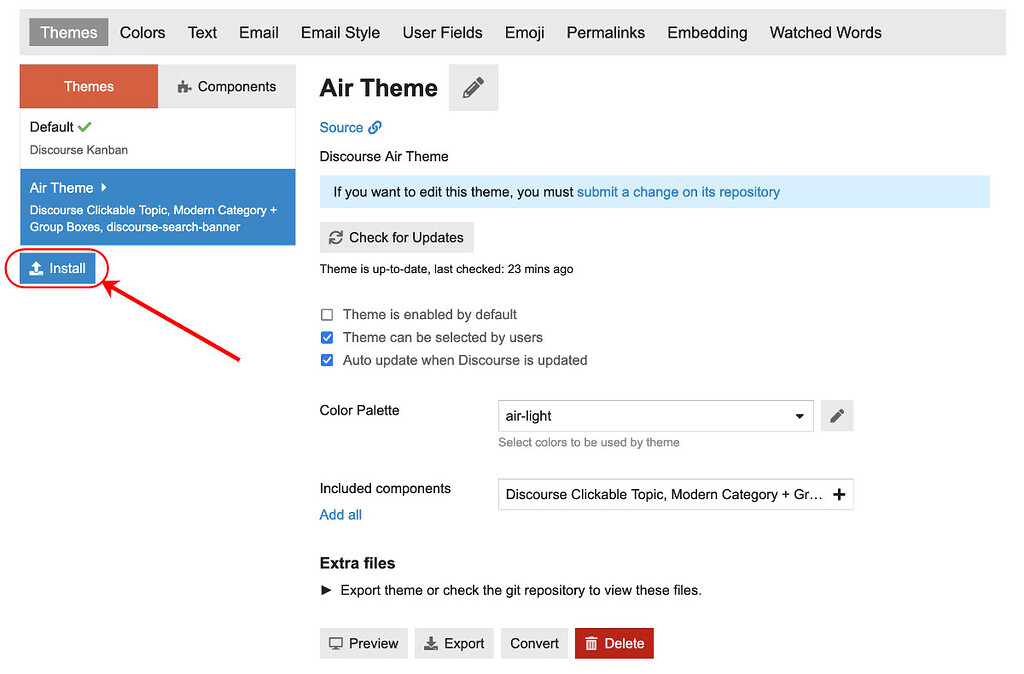
Task: Switch to the Colors tab
Action: (142, 32)
